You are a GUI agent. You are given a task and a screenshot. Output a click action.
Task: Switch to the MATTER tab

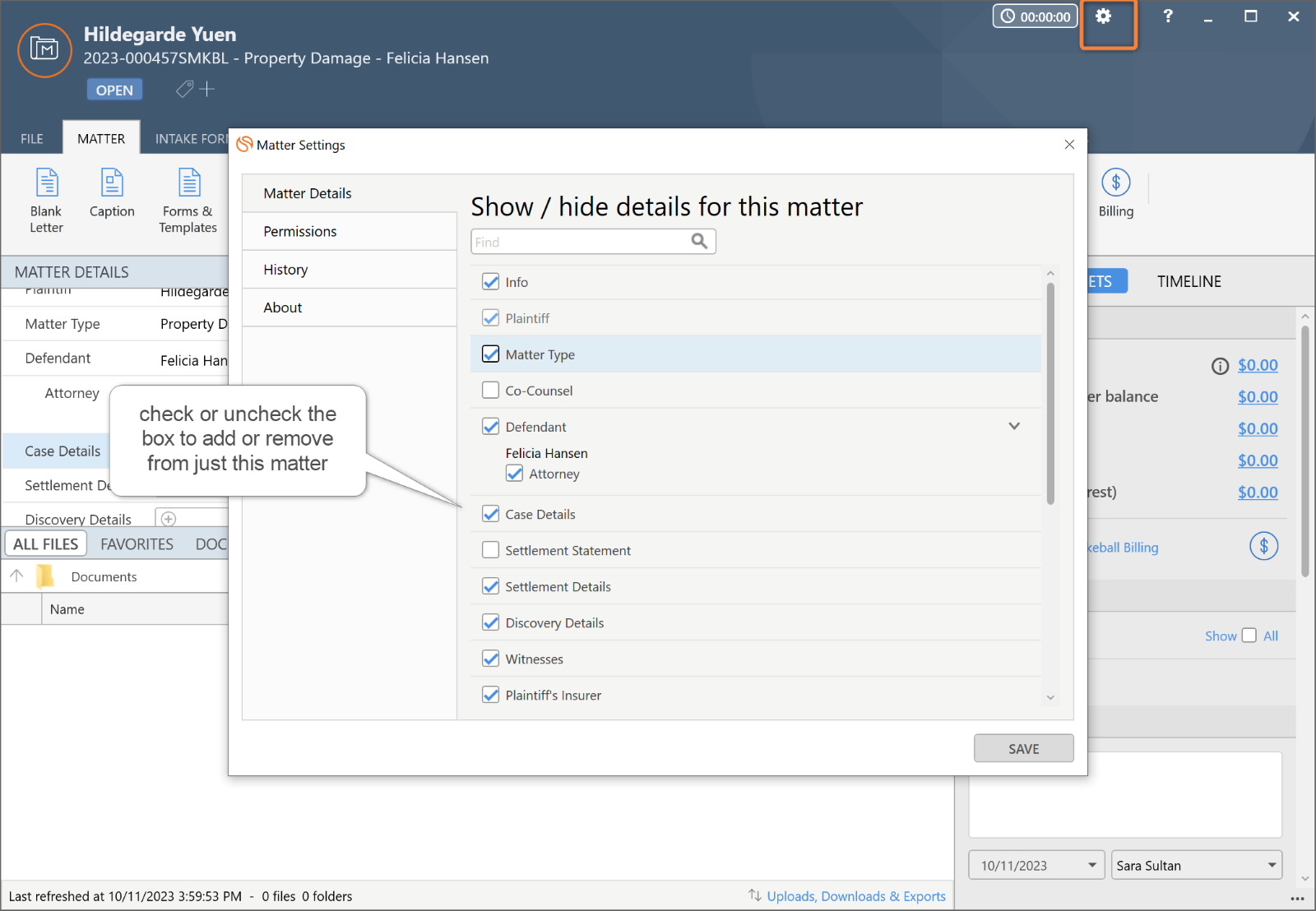coord(101,138)
